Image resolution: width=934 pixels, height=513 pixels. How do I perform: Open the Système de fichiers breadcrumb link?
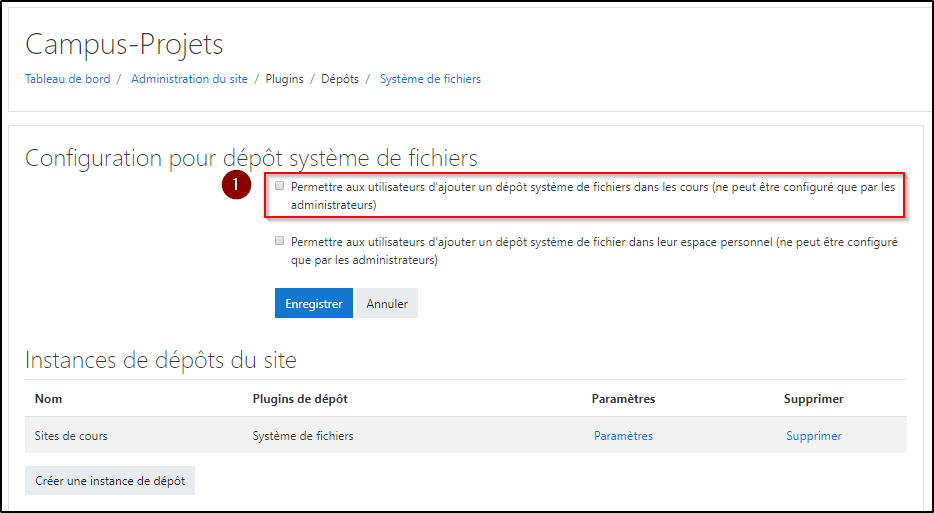coord(430,79)
